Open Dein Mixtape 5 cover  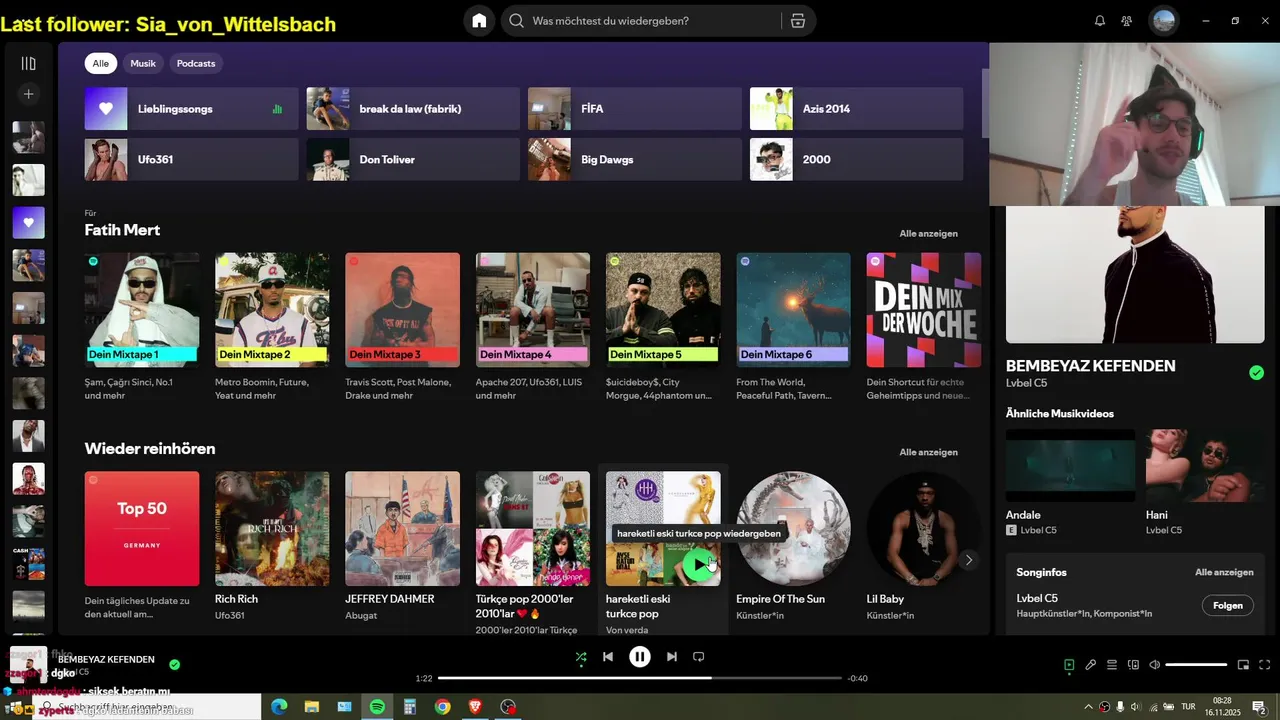point(663,310)
